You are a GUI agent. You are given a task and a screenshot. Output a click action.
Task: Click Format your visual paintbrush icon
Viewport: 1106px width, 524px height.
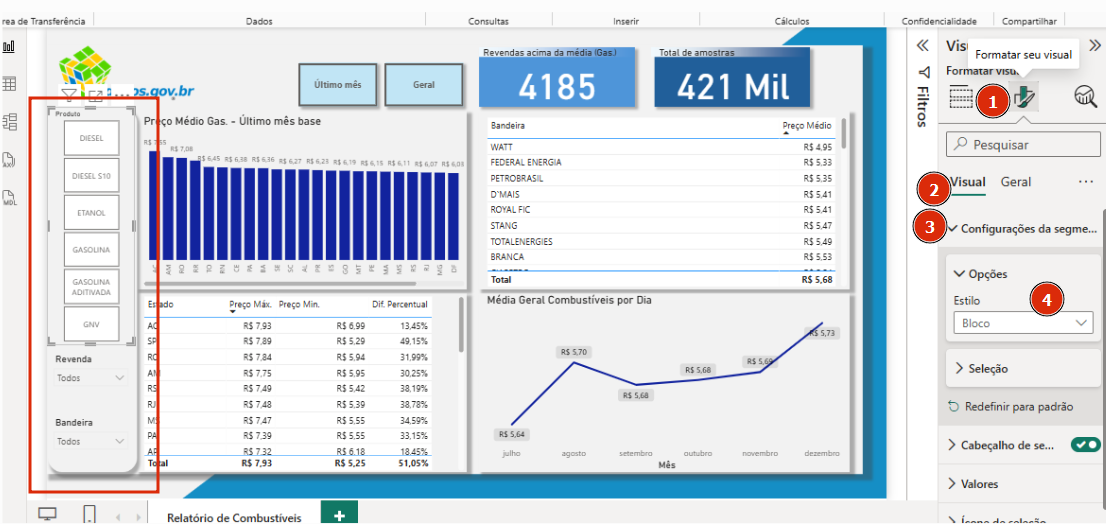[1023, 99]
